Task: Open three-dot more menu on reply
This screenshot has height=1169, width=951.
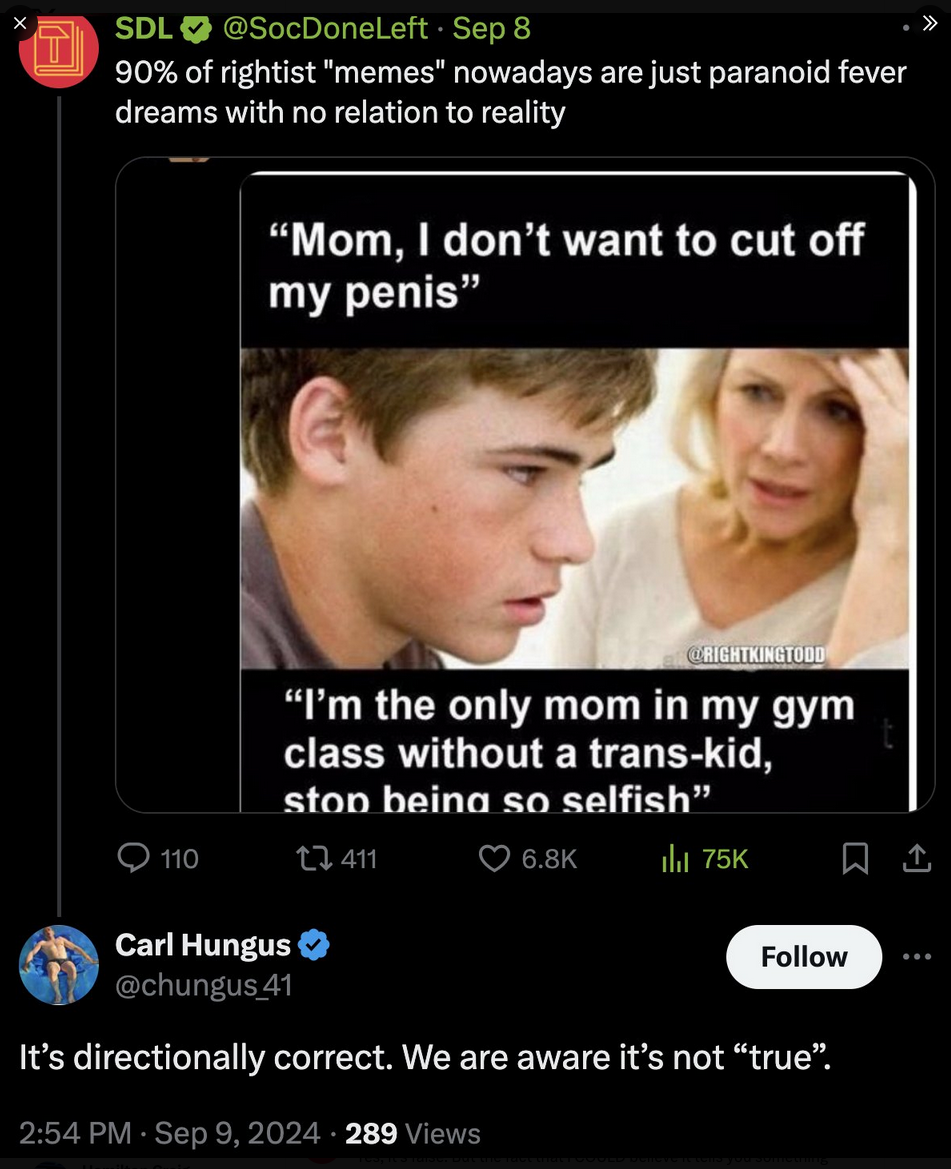Action: [916, 957]
